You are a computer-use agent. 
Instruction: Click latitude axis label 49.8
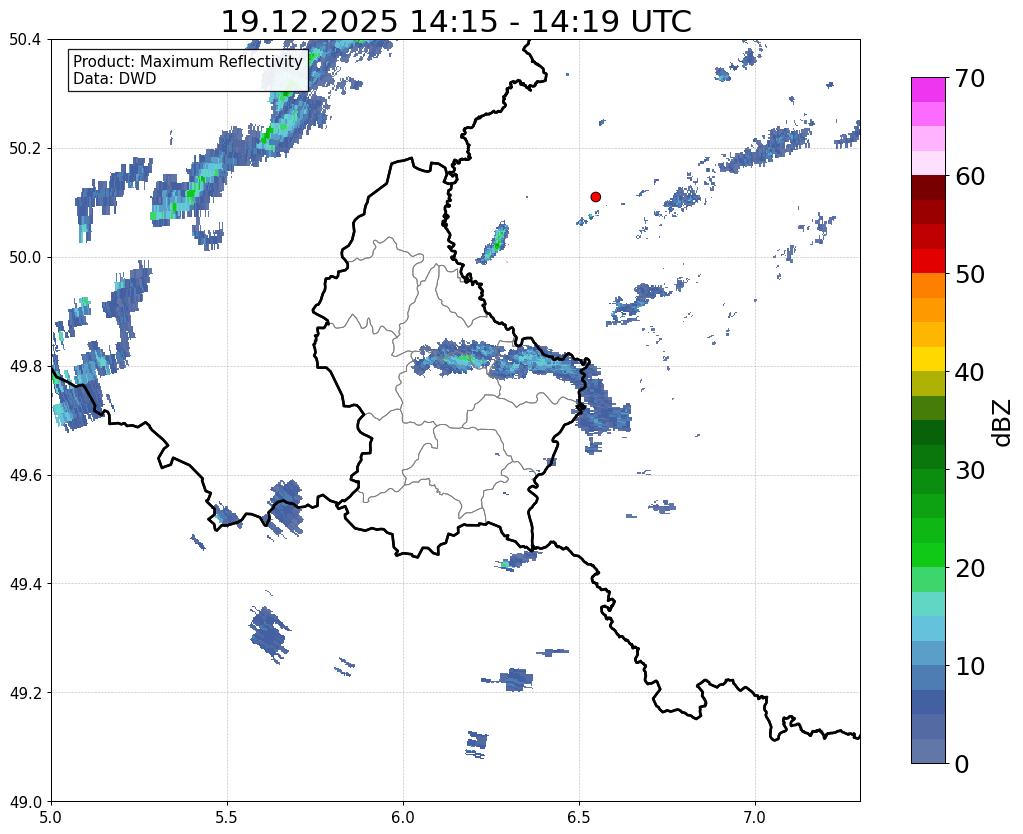click(x=25, y=367)
